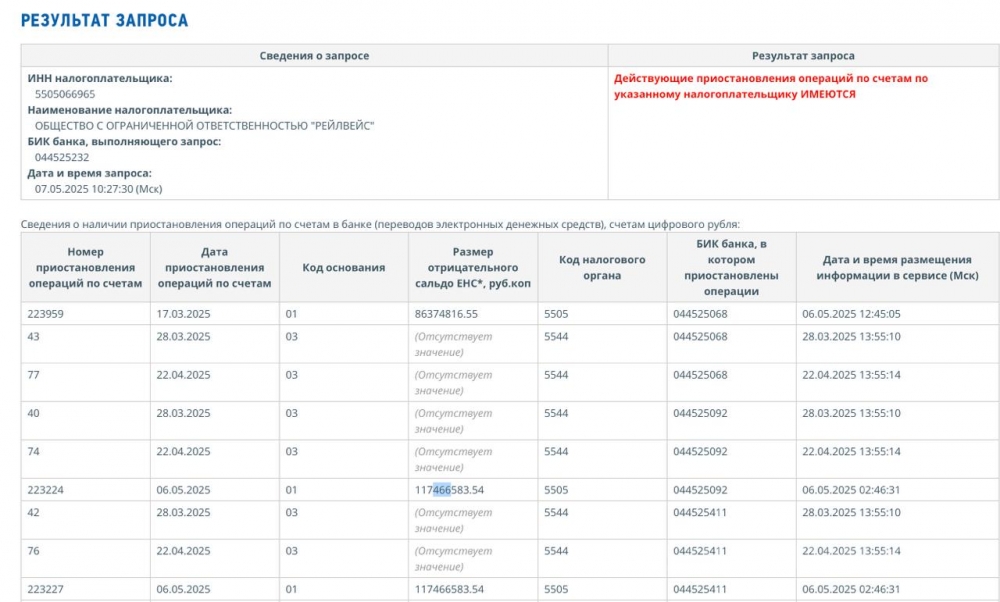The height and width of the screenshot is (602, 1000).
Task: Click the company name ООО "РЕЙЛВЕЙС"
Action: (x=205, y=126)
